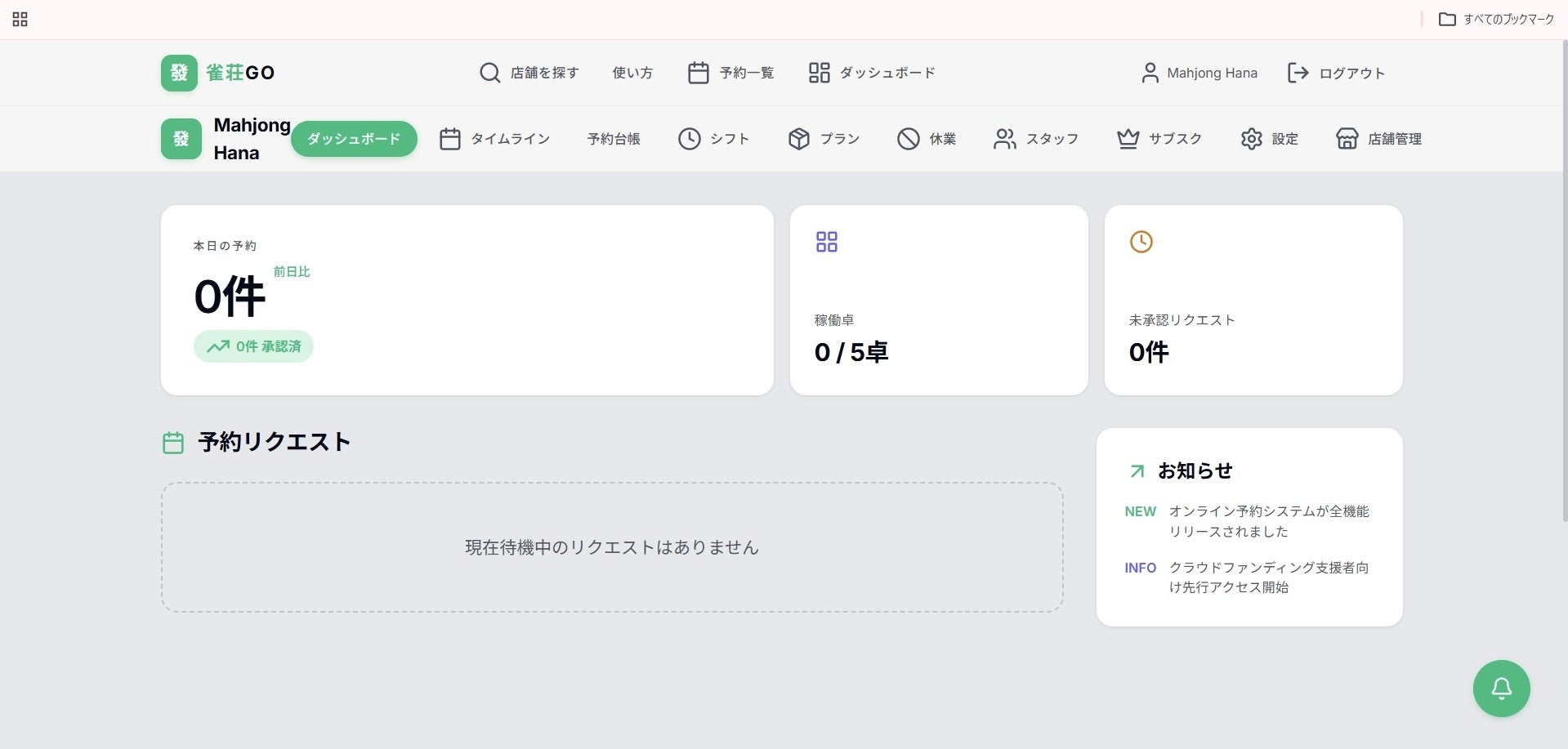Click 店舗を探す search link

(529, 73)
